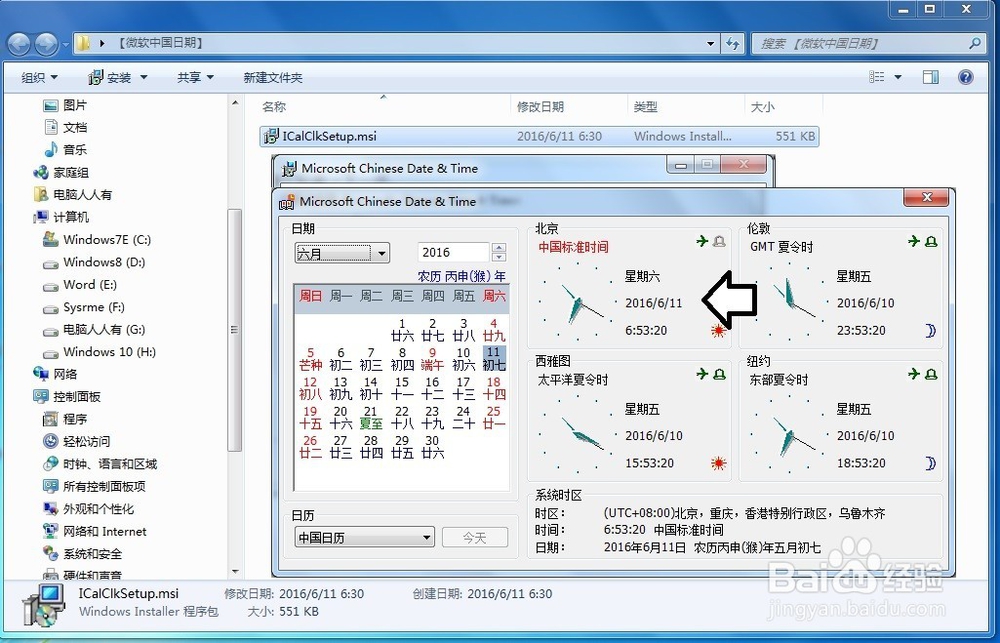Screen dimensions: 1000x643
Task: Select day 30 廿六 in calendar
Action: pyautogui.click(x=432, y=447)
